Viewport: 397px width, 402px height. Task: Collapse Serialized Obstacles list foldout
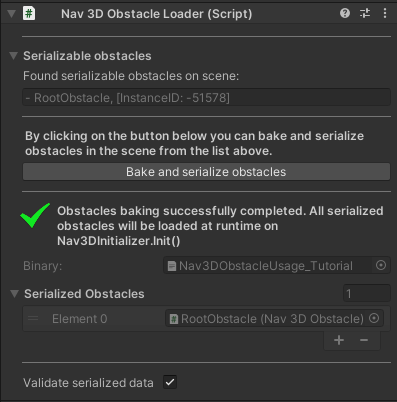14,294
